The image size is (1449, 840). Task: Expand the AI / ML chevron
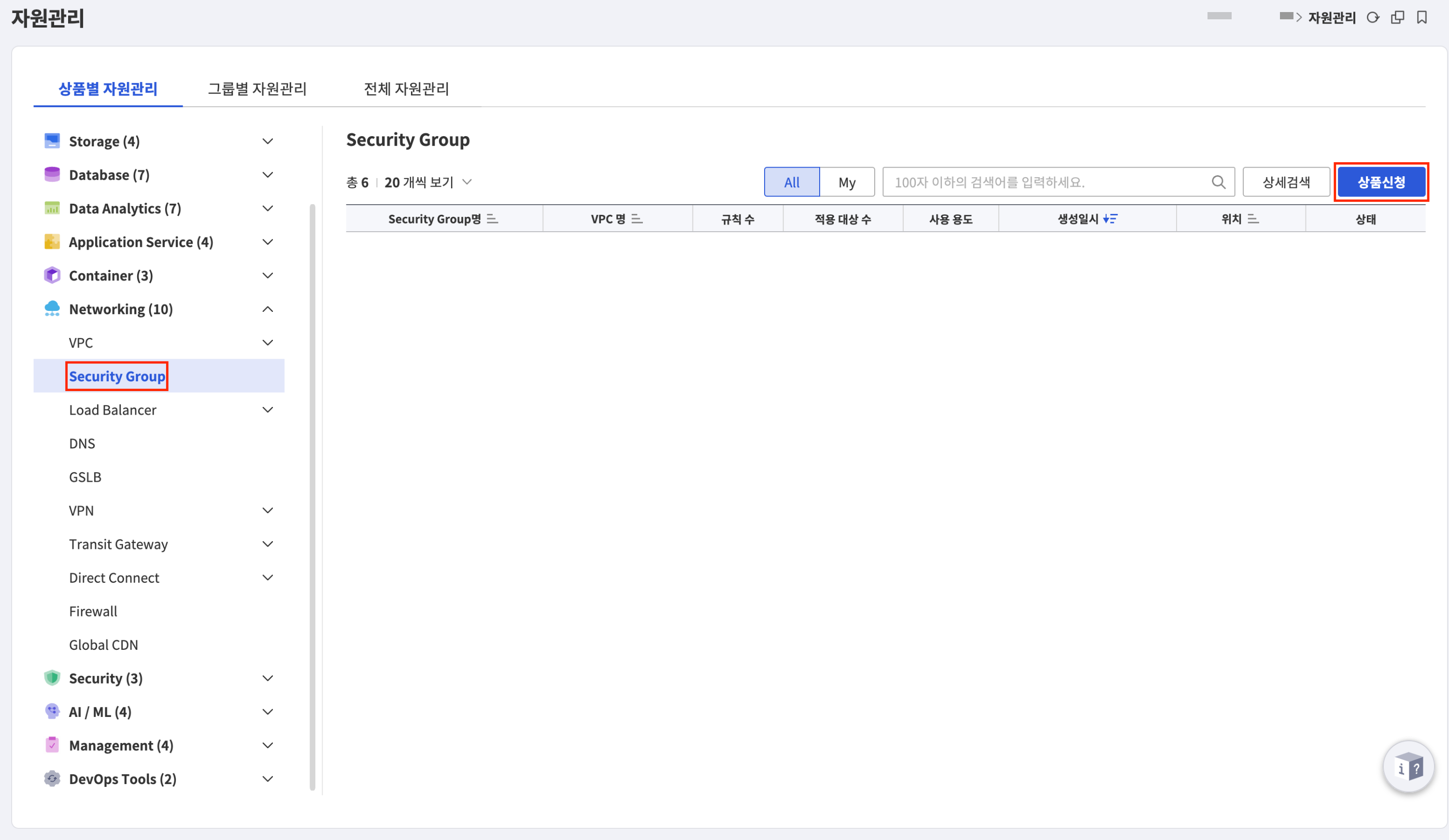(268, 711)
